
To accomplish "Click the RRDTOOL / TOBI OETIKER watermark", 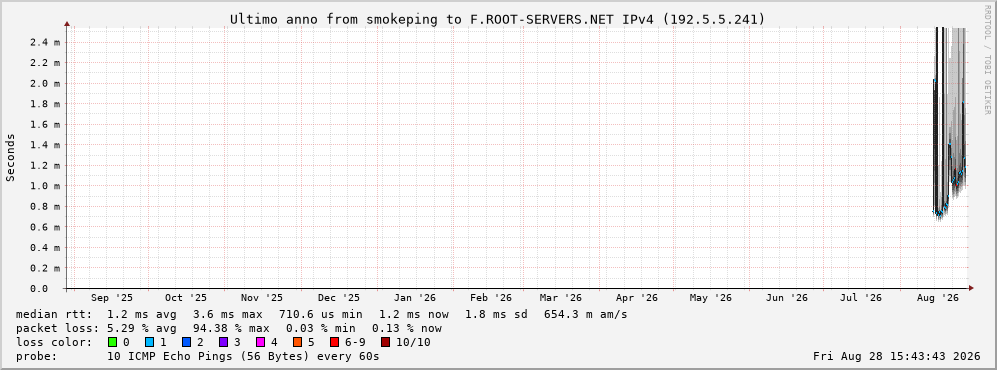I will (987, 59).
